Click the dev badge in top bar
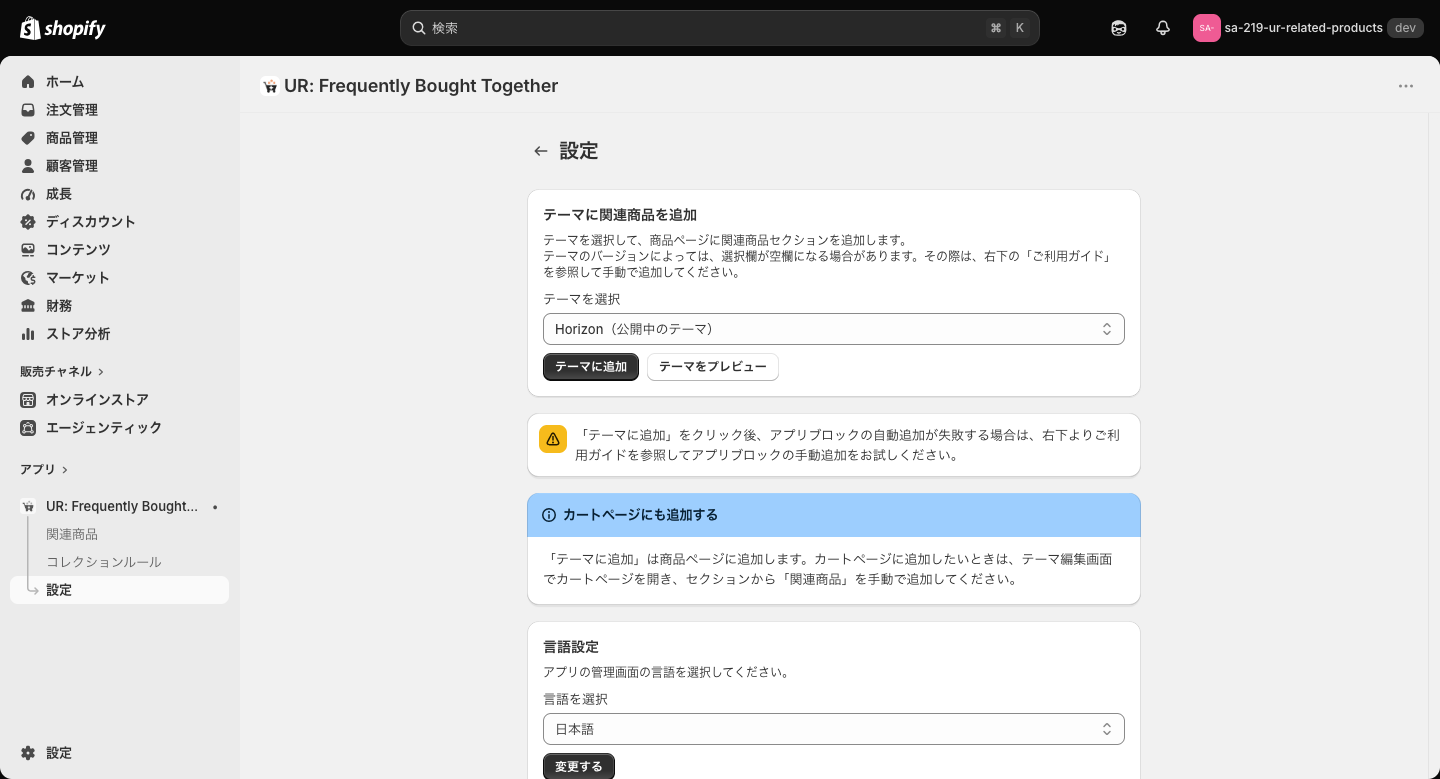Screen dimensions: 1440x779 point(1405,28)
